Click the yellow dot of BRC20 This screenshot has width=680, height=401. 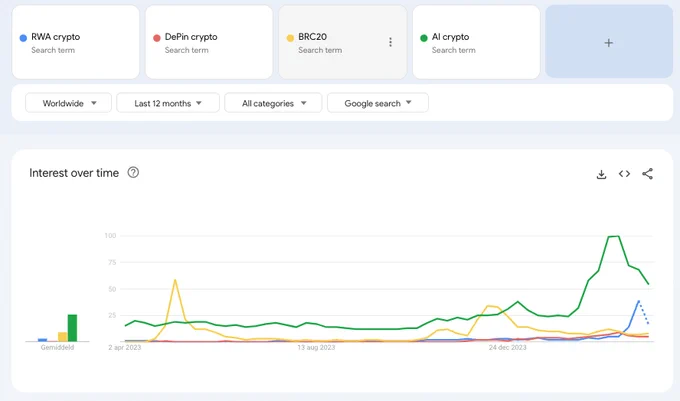[x=291, y=38]
